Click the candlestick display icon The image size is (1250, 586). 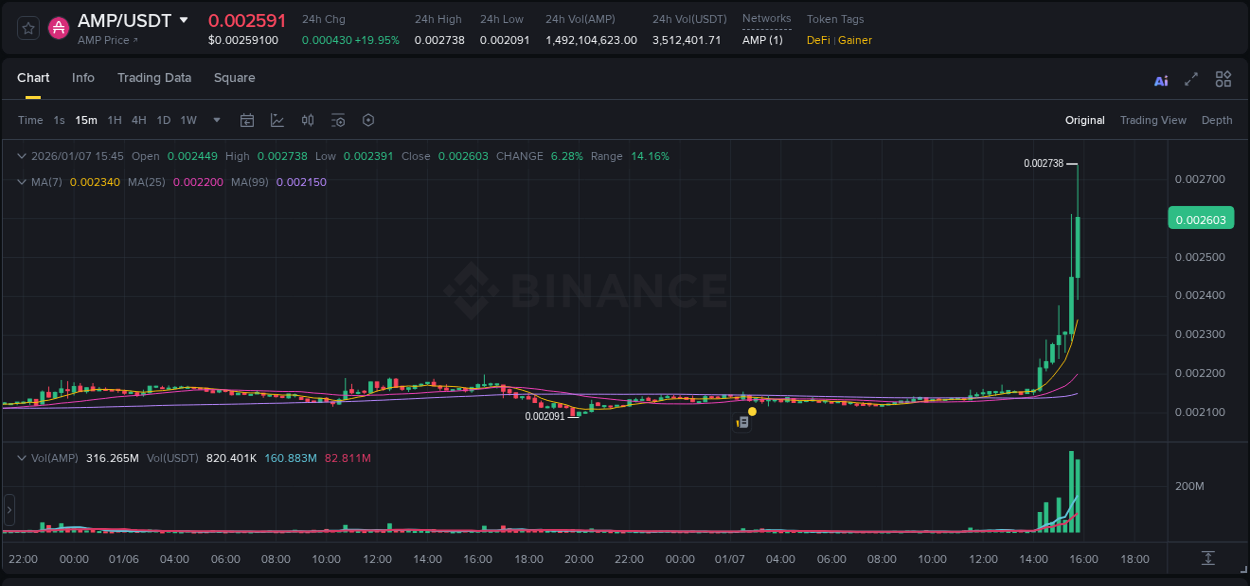pos(307,120)
